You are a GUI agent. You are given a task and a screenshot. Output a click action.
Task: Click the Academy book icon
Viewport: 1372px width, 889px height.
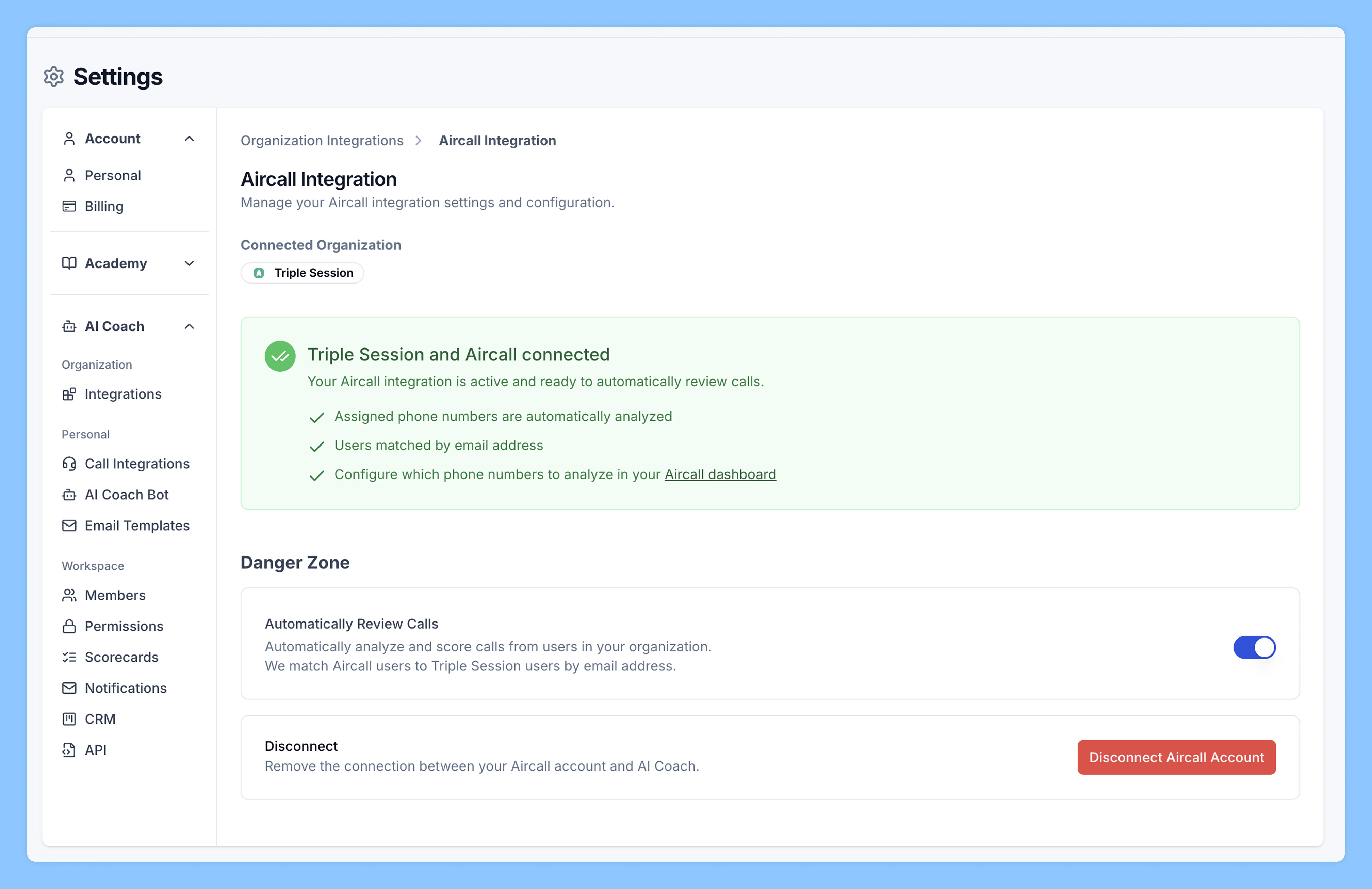click(69, 263)
